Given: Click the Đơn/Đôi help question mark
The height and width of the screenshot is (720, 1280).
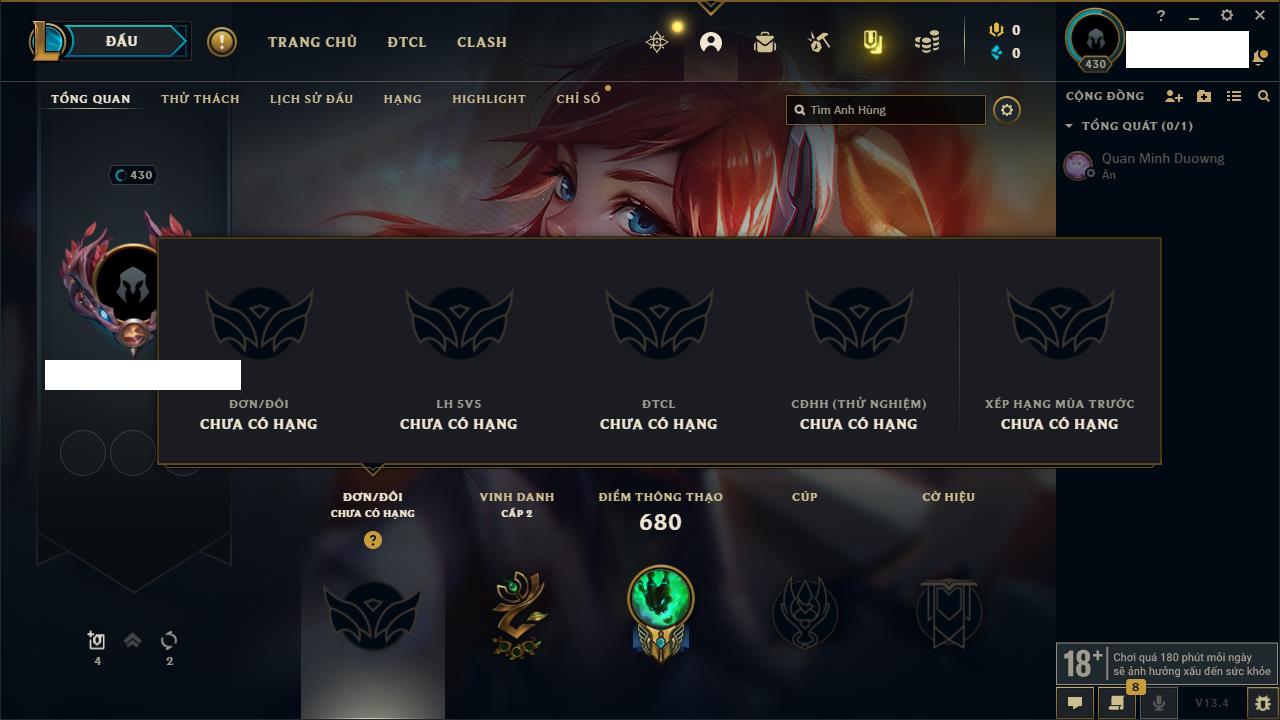Looking at the screenshot, I should [373, 540].
